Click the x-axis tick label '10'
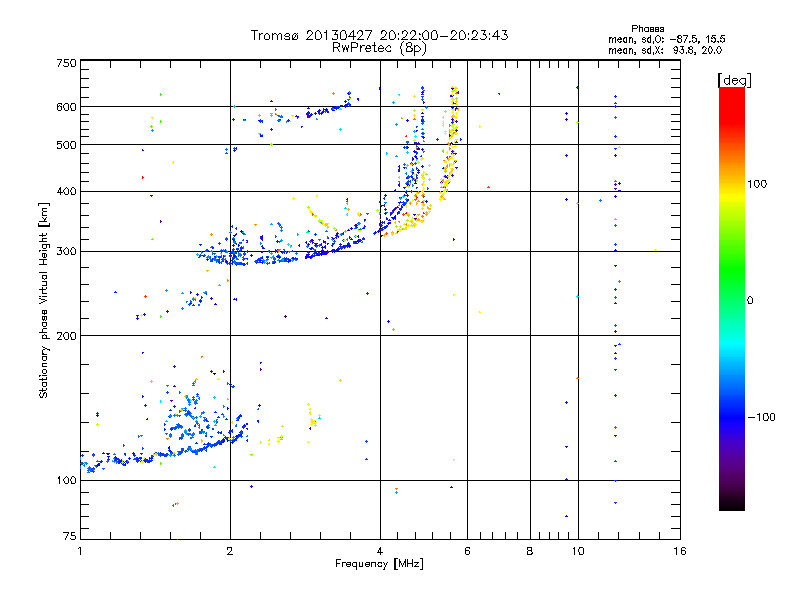 [578, 551]
